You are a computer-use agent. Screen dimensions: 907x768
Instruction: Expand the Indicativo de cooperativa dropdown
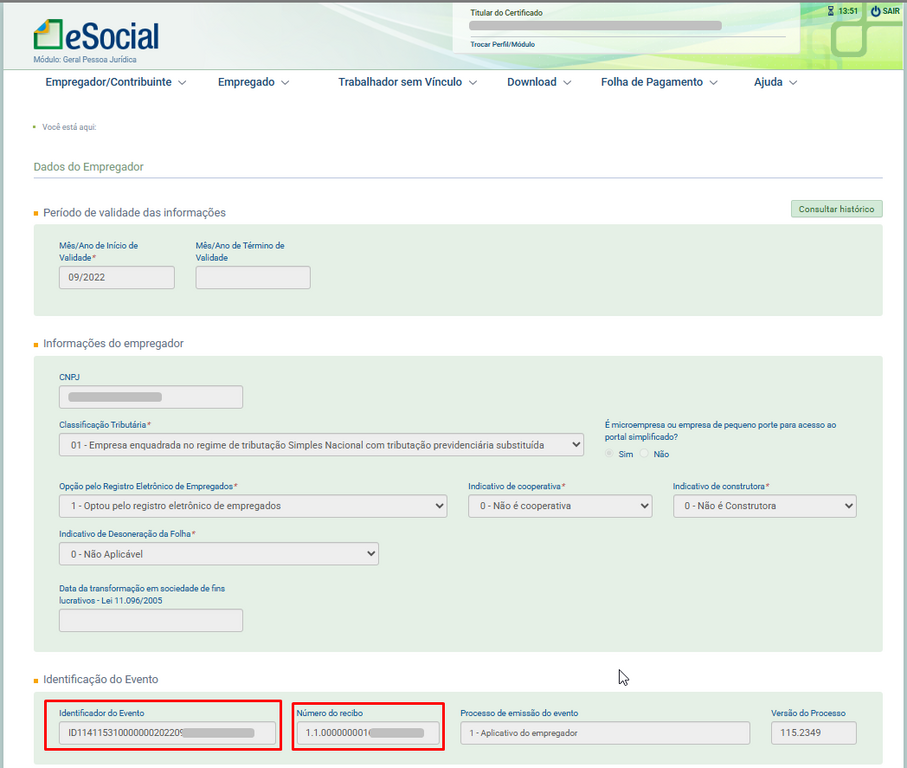tap(559, 506)
